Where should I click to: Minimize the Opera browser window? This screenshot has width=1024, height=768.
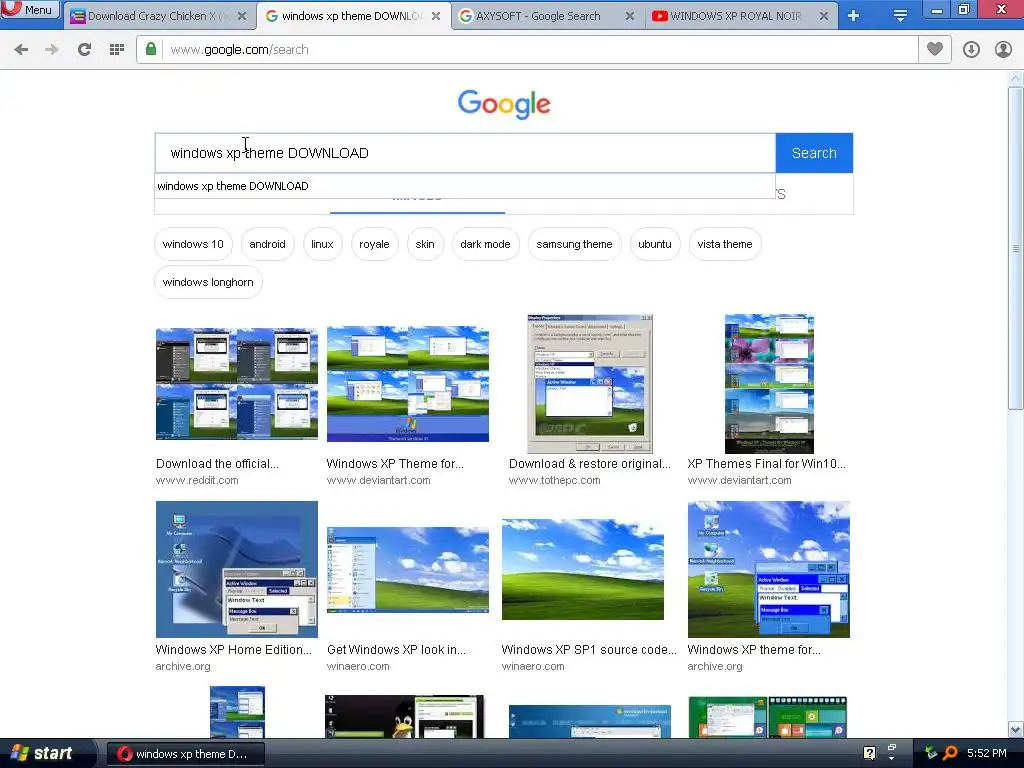coord(936,10)
